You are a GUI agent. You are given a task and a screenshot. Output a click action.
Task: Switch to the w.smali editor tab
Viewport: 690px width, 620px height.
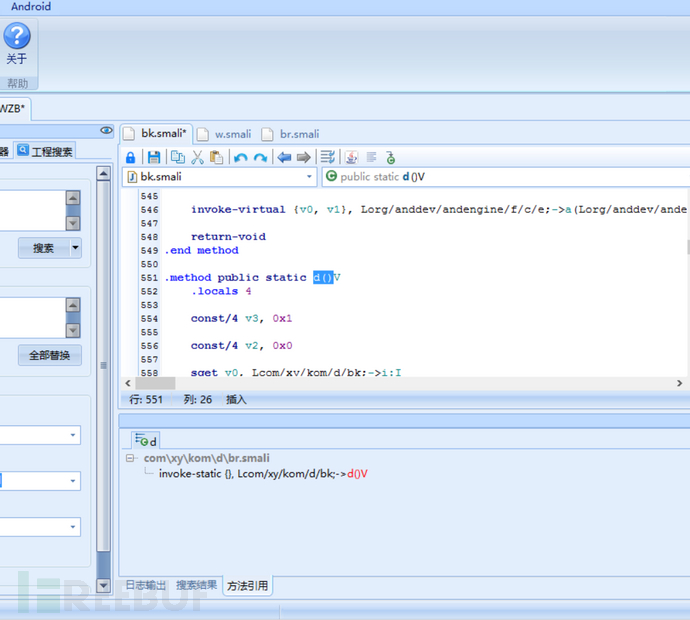[x=225, y=134]
